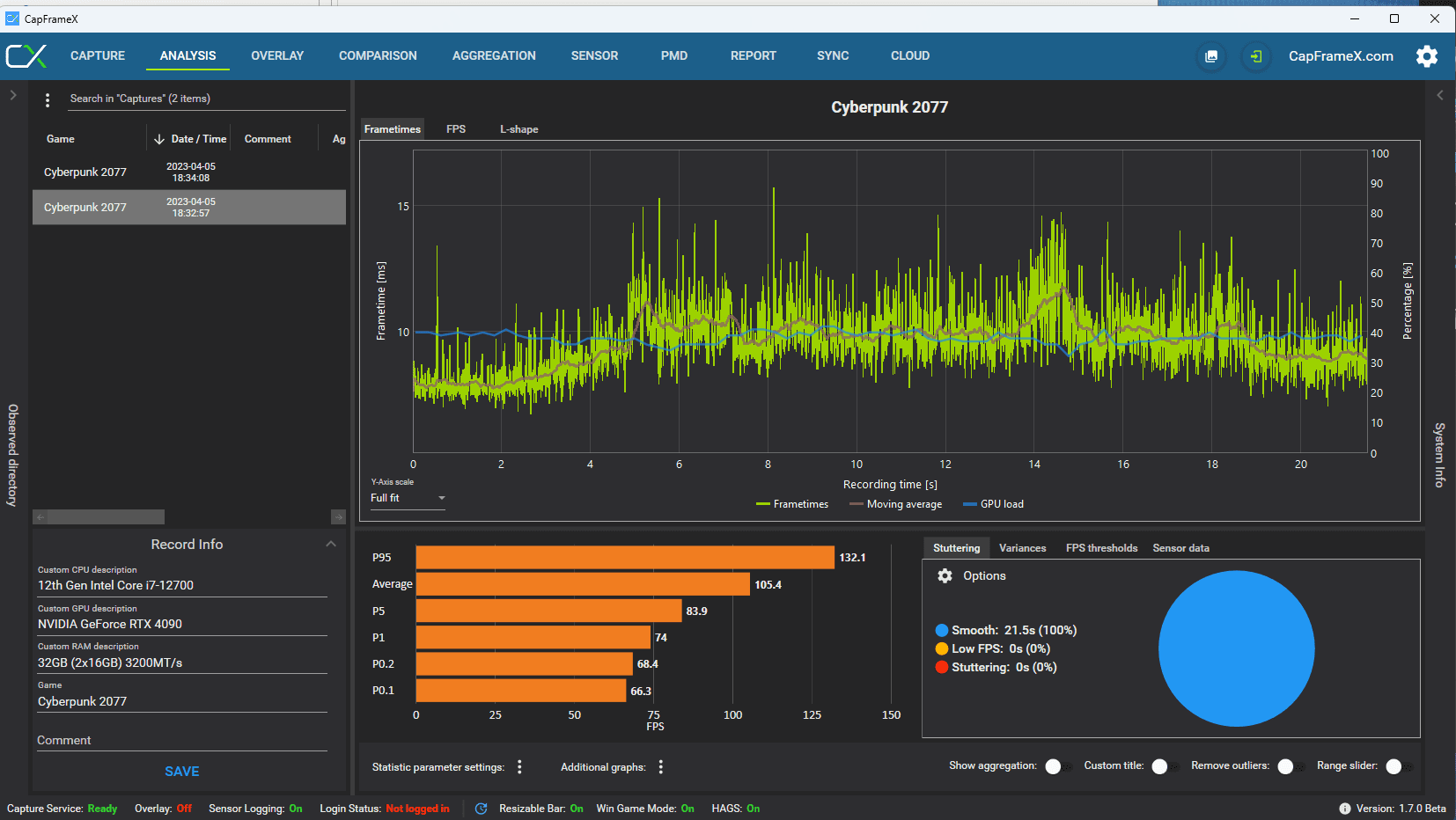Screen dimensions: 1456x820
Task: Open the Variances tab
Action: point(1023,548)
